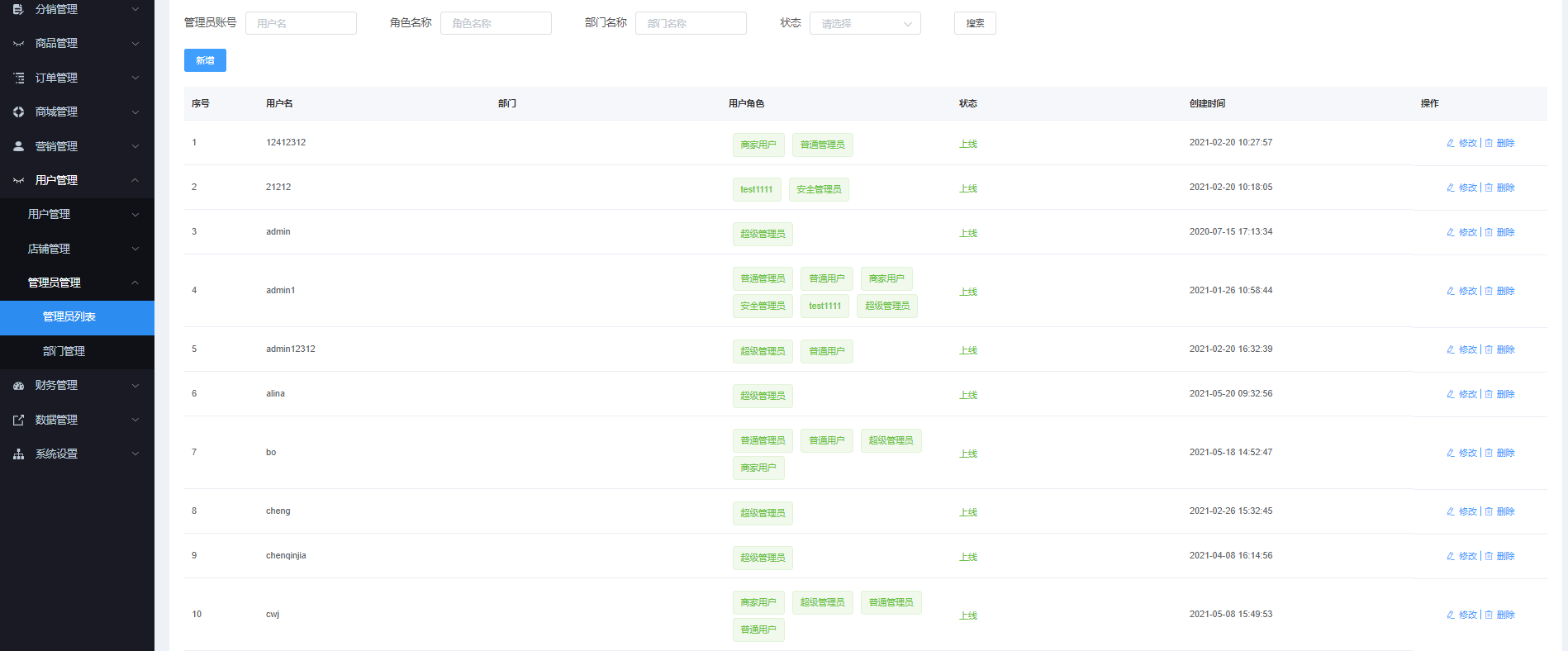Click the 搜索 search button
This screenshot has width=1568, height=651.
(975, 23)
